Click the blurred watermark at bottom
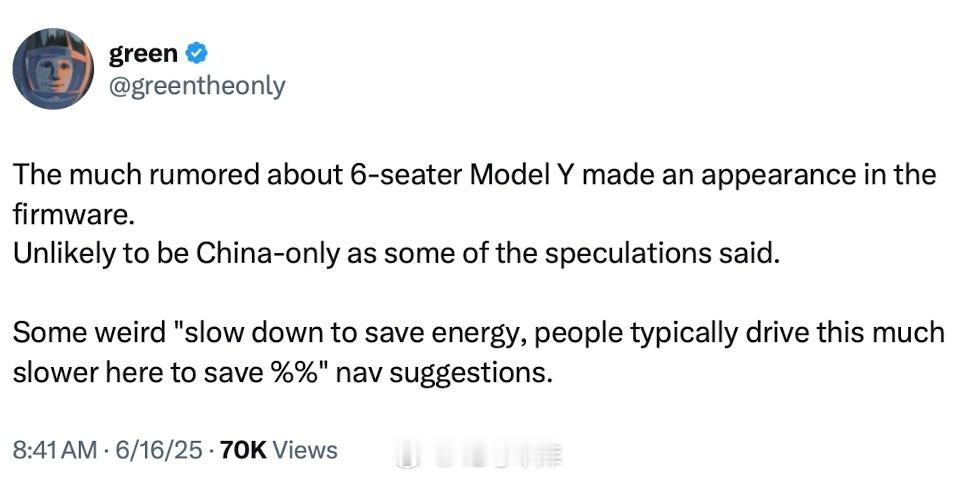 click(x=480, y=453)
